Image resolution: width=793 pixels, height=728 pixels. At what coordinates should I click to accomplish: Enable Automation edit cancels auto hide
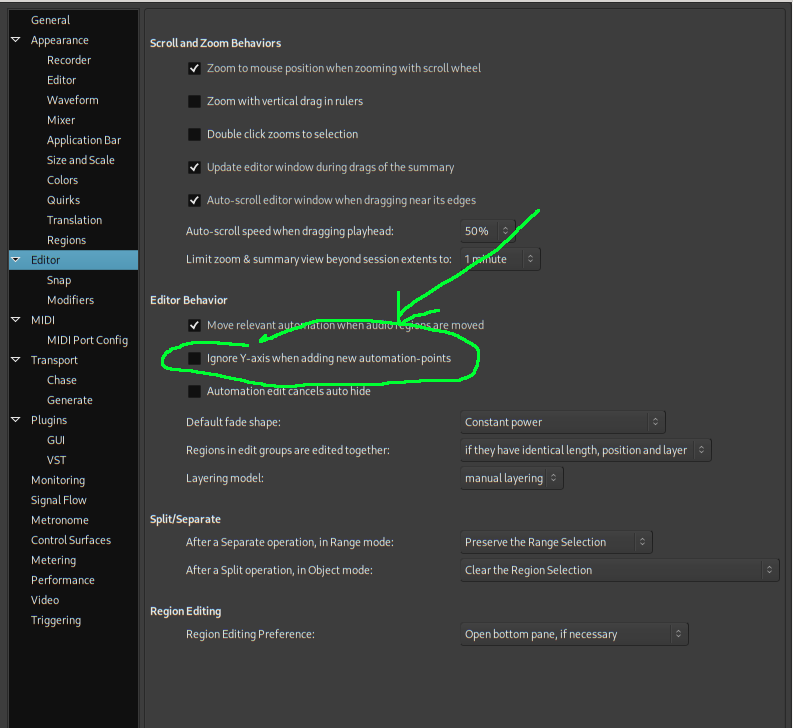tap(194, 391)
